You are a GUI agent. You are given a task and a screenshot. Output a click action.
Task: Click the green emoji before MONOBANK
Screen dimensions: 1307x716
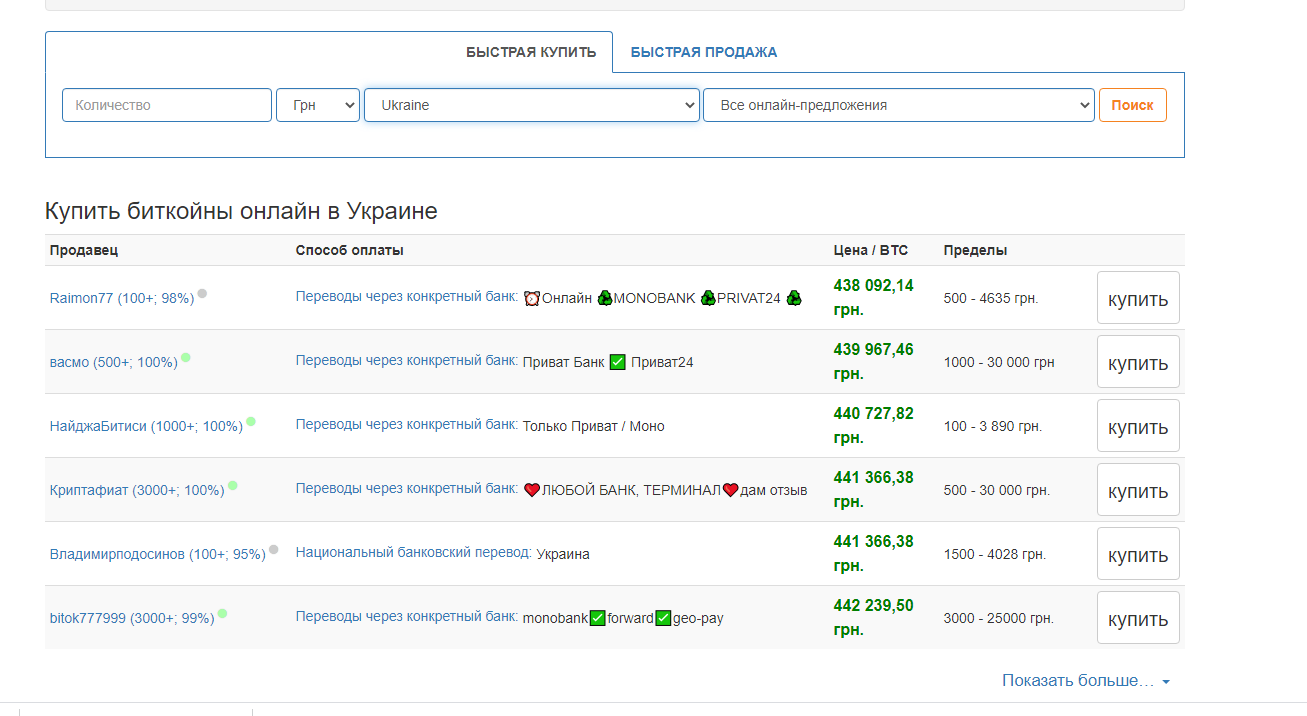(x=605, y=298)
